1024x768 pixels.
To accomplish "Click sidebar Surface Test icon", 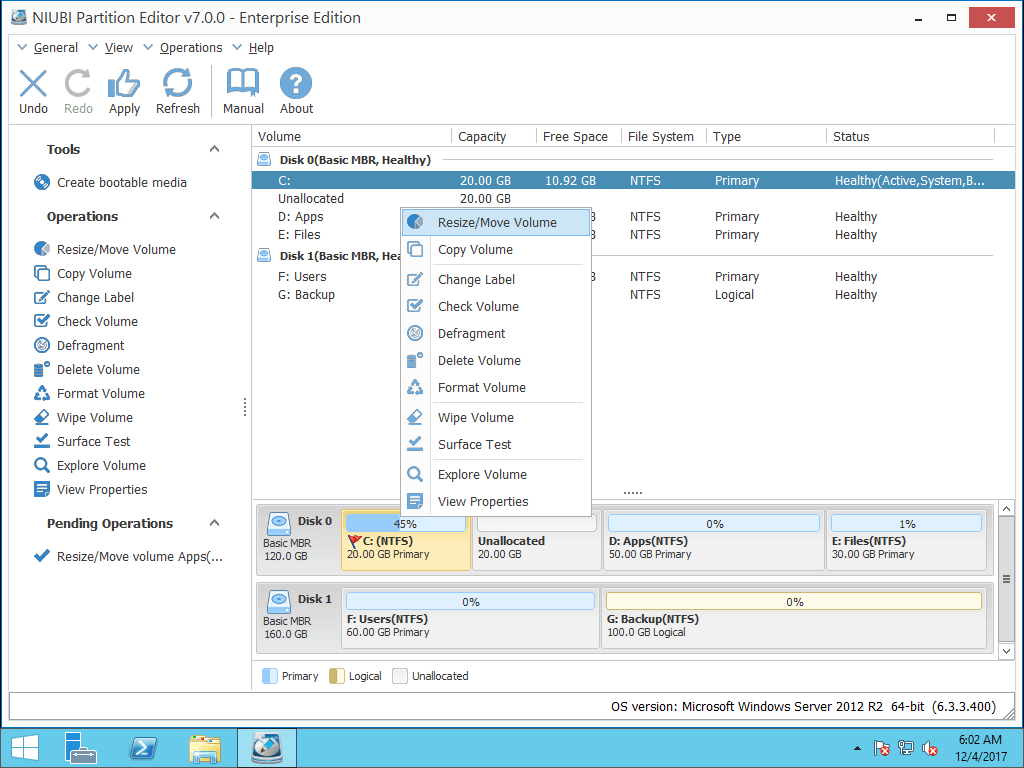I will 42,441.
